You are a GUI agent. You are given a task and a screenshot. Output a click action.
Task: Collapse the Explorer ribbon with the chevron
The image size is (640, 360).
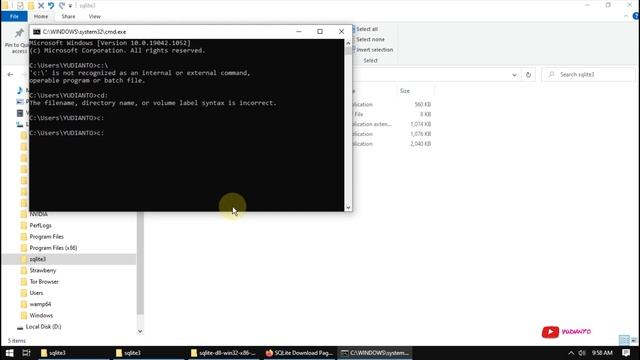coord(626,16)
